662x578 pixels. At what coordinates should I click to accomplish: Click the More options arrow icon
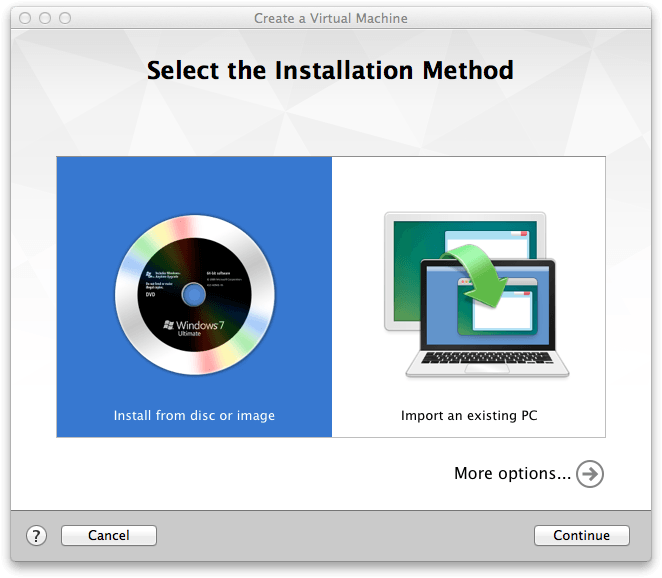(x=590, y=474)
